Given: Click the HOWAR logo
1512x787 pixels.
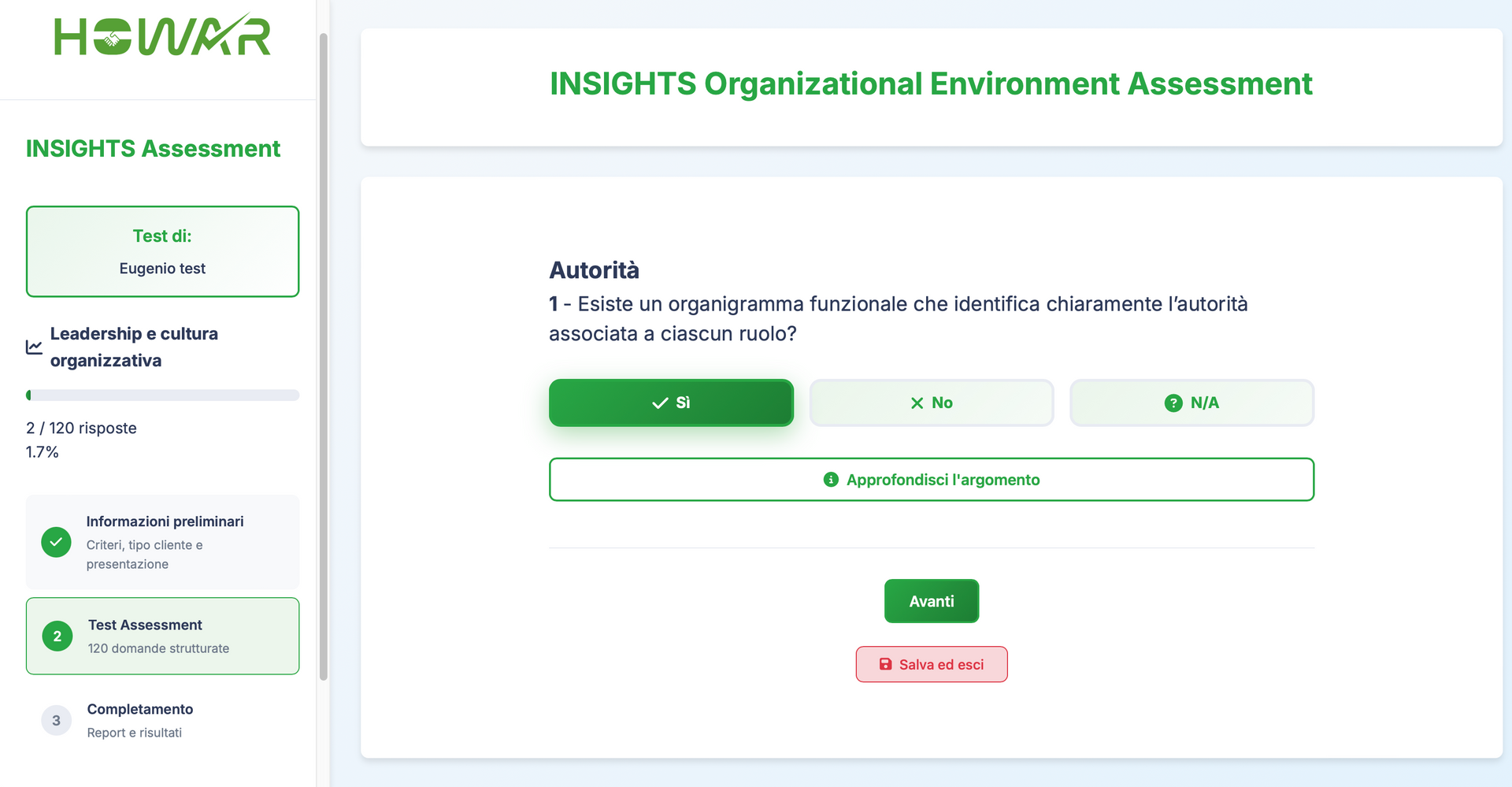Looking at the screenshot, I should [x=162, y=36].
